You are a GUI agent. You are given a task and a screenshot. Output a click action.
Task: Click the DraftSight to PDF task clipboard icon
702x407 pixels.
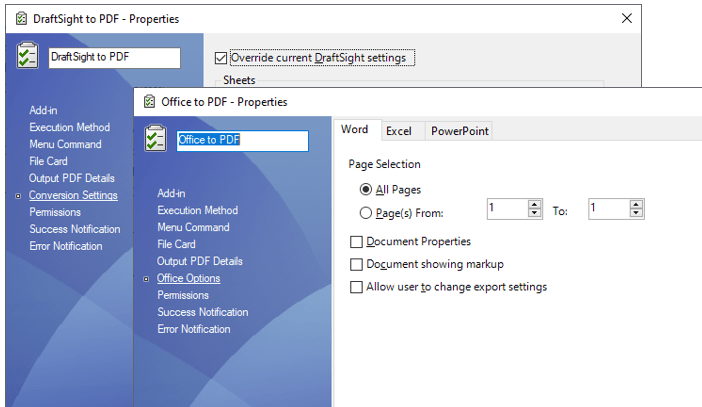[x=27, y=56]
